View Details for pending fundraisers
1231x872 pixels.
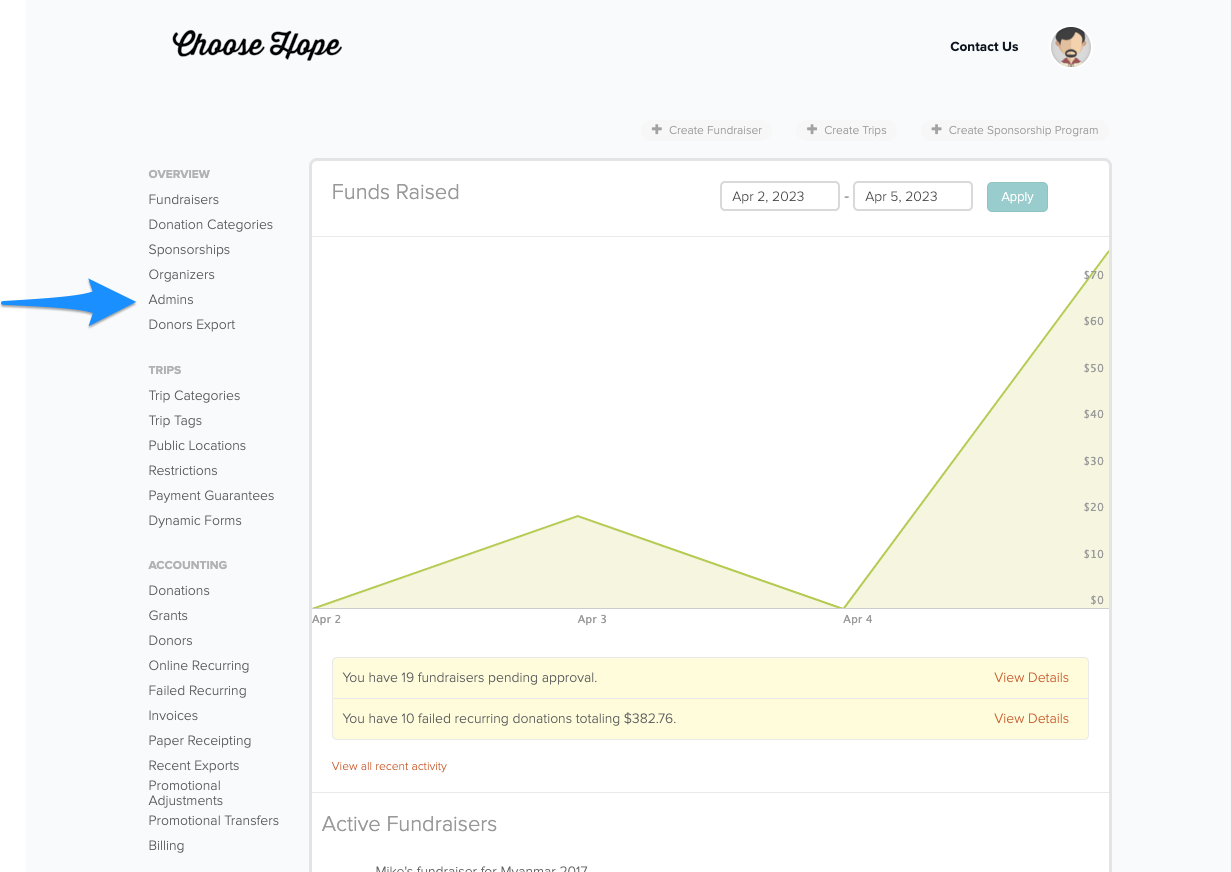pyautogui.click(x=1031, y=678)
